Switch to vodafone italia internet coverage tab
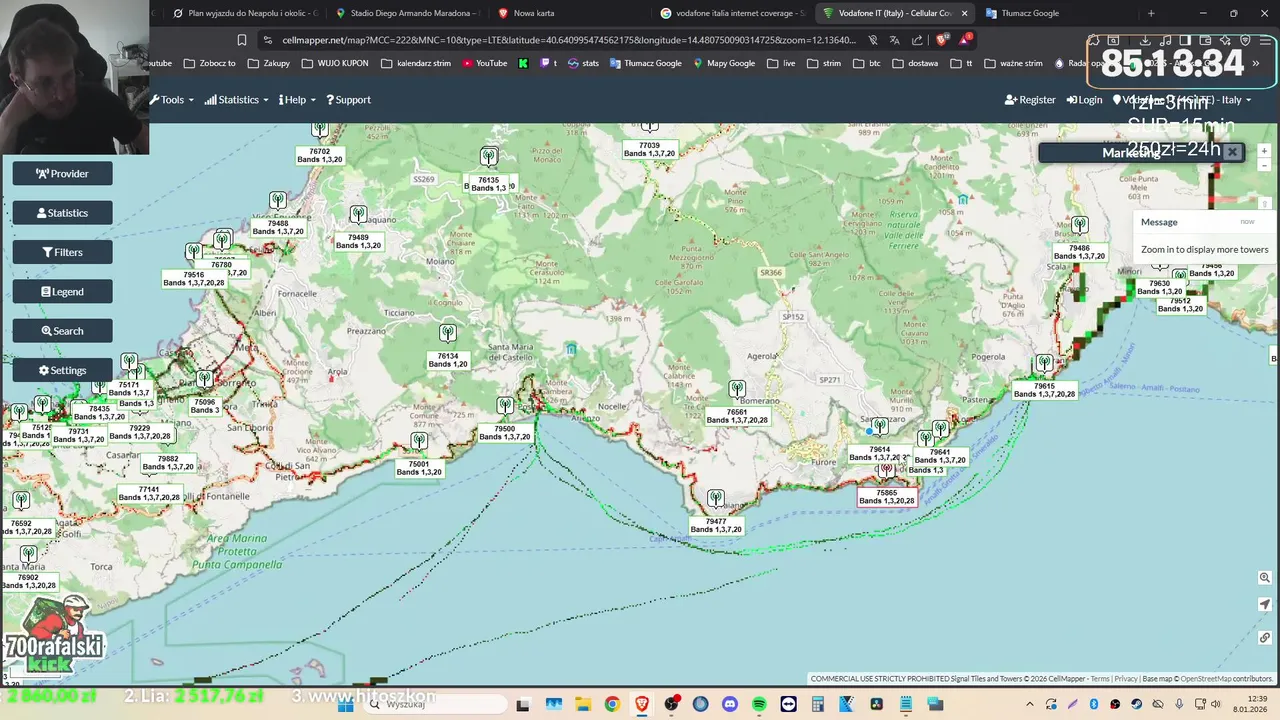 [733, 13]
